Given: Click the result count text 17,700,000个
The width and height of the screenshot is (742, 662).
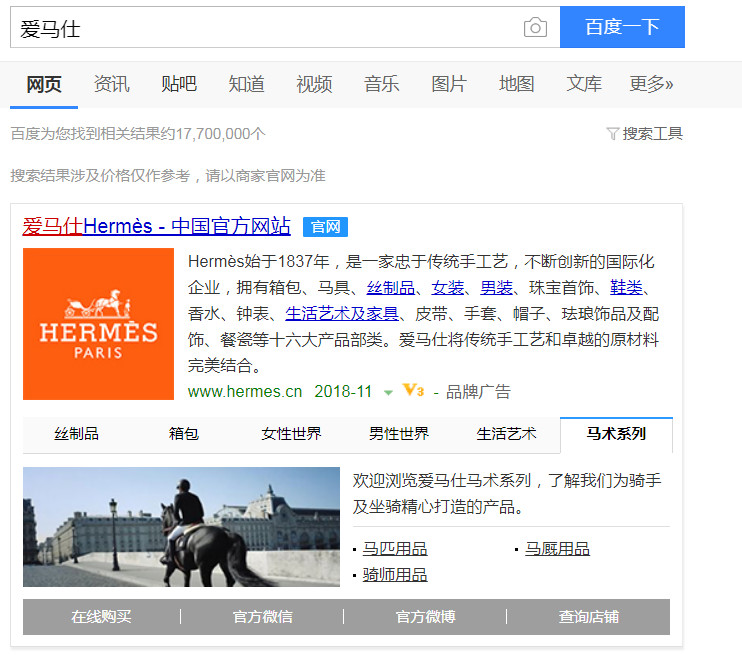Looking at the screenshot, I should click(x=221, y=134).
